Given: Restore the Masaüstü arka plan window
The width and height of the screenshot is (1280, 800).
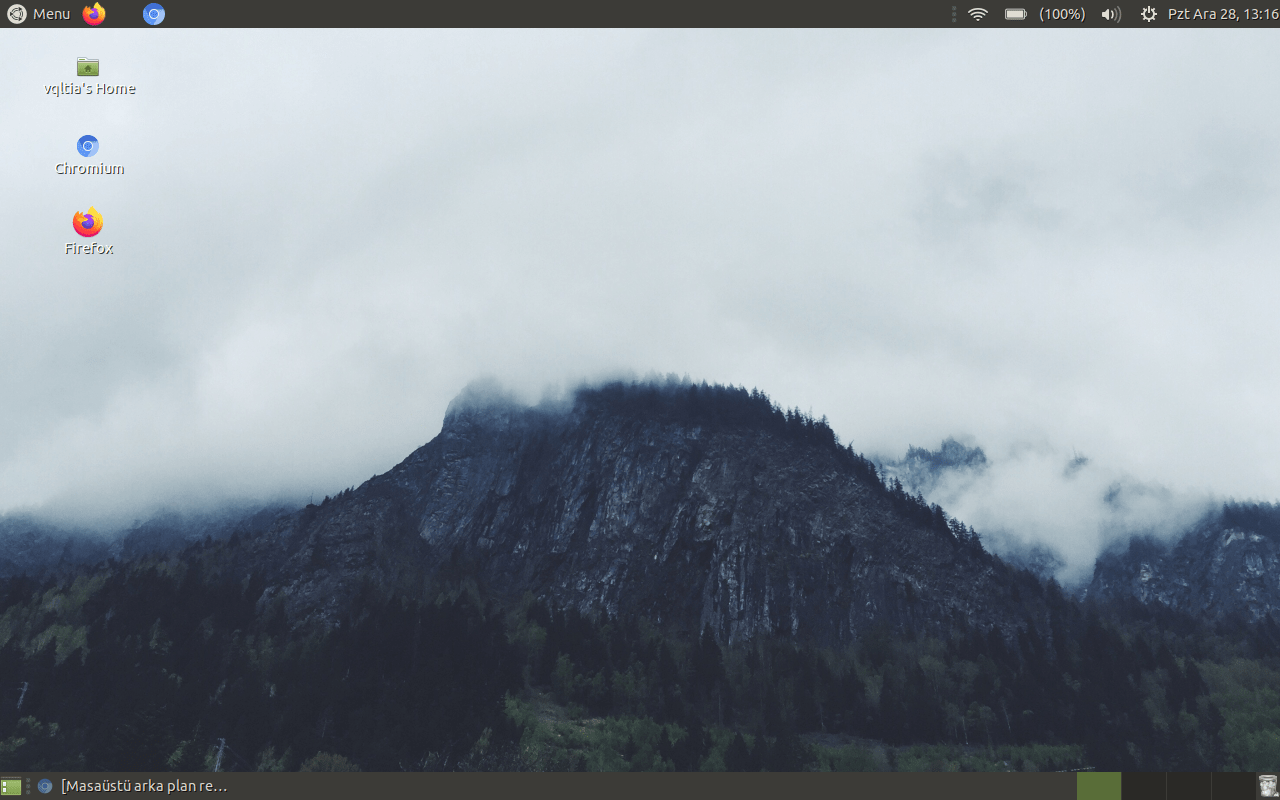Looking at the screenshot, I should [133, 786].
